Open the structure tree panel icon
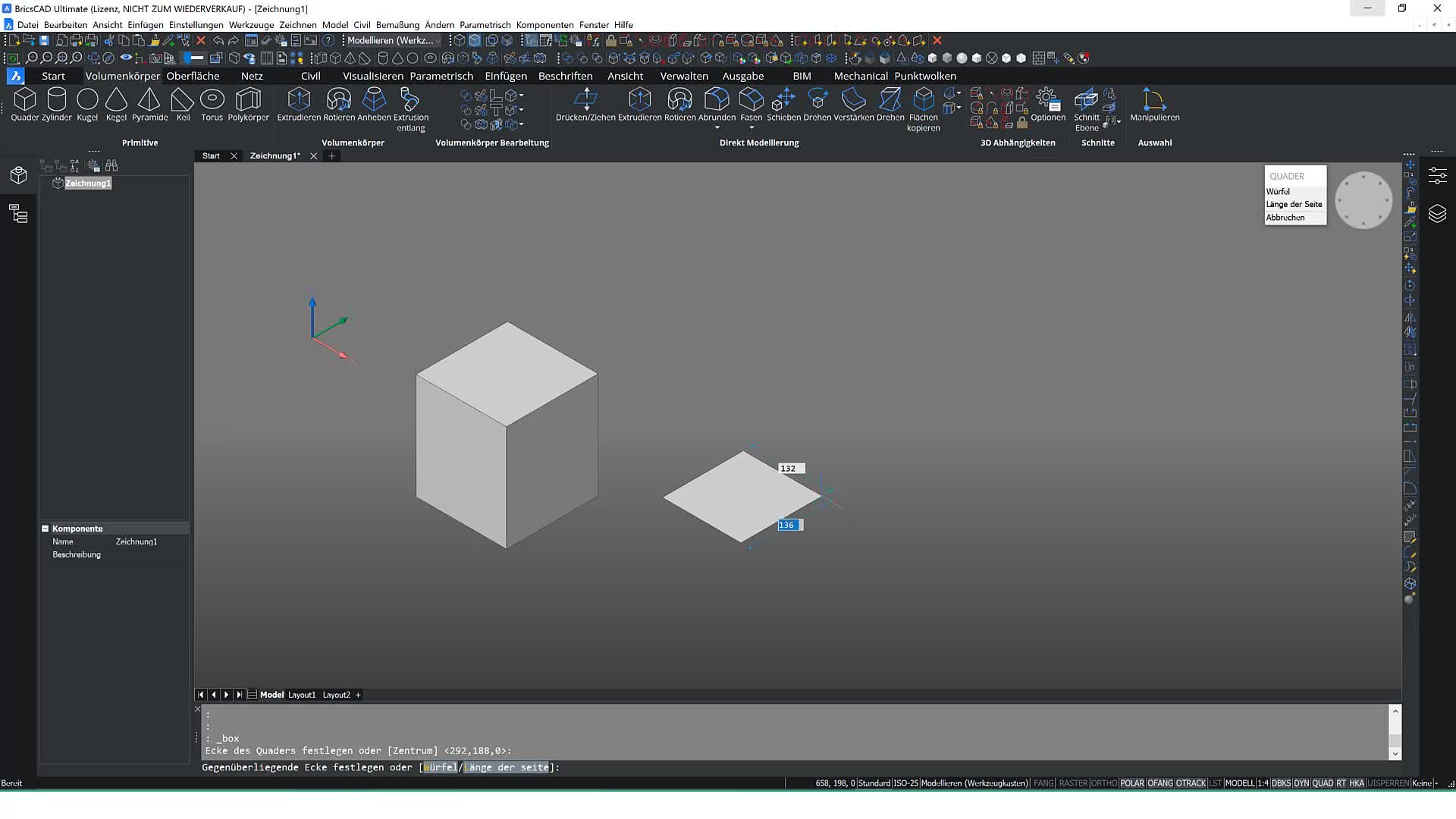The image size is (1456, 819). pos(18,214)
